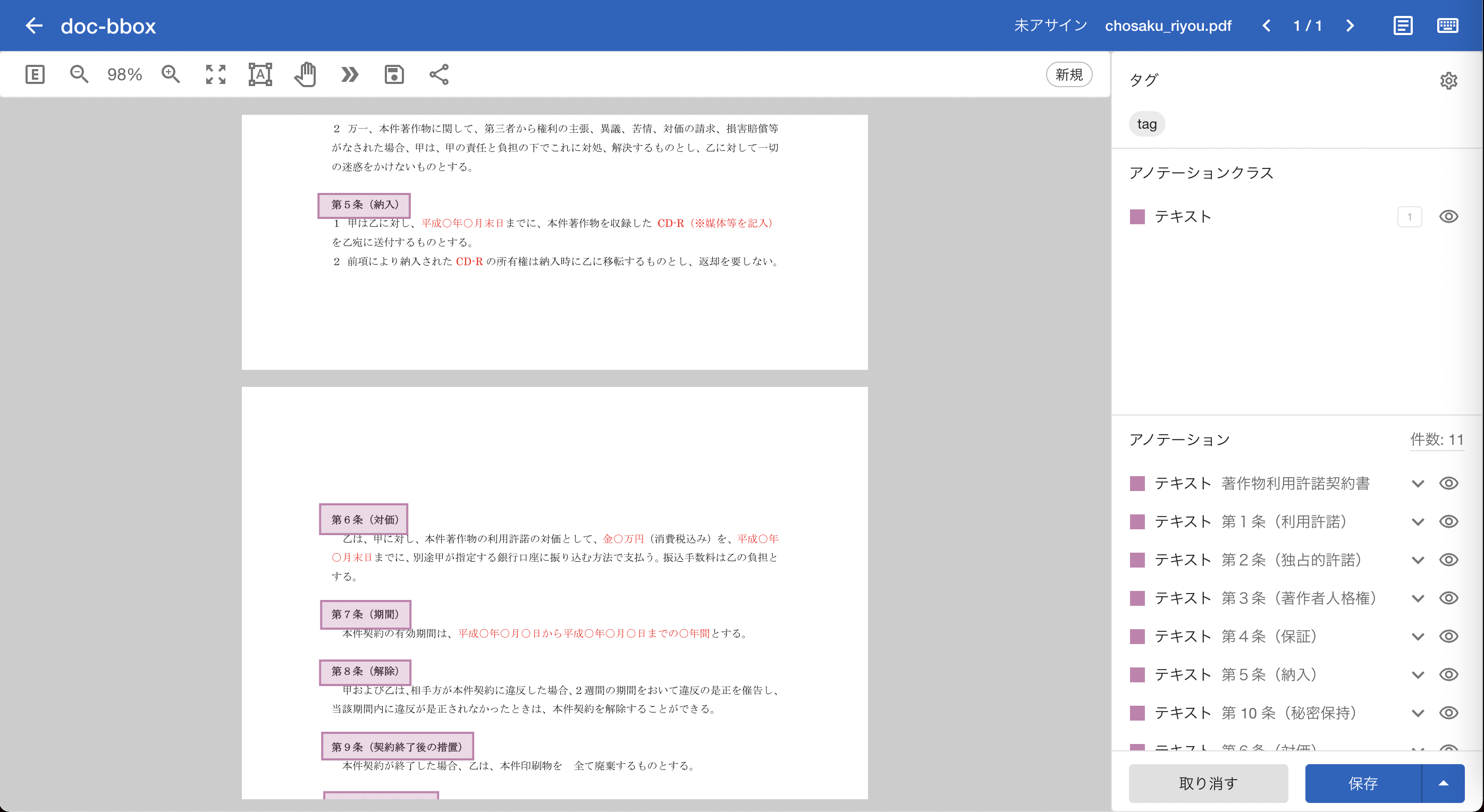Click the 保存 save button
The height and width of the screenshot is (812, 1484).
pyautogui.click(x=1363, y=783)
